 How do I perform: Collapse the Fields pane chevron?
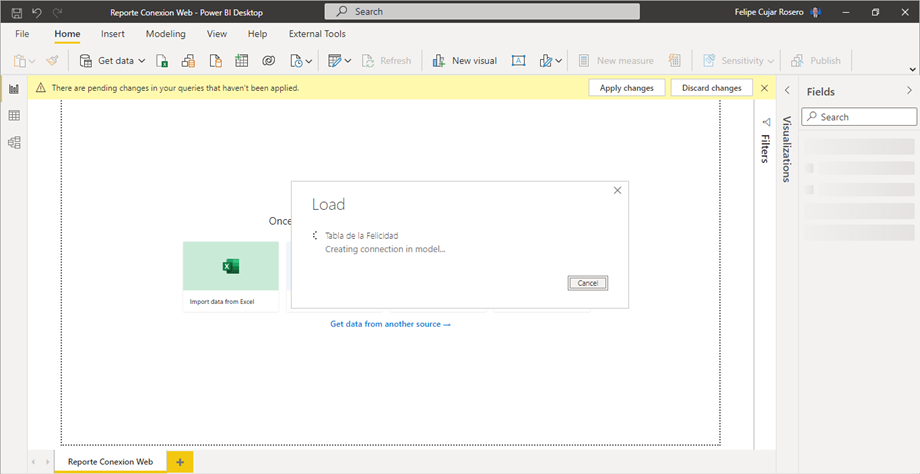[x=909, y=90]
